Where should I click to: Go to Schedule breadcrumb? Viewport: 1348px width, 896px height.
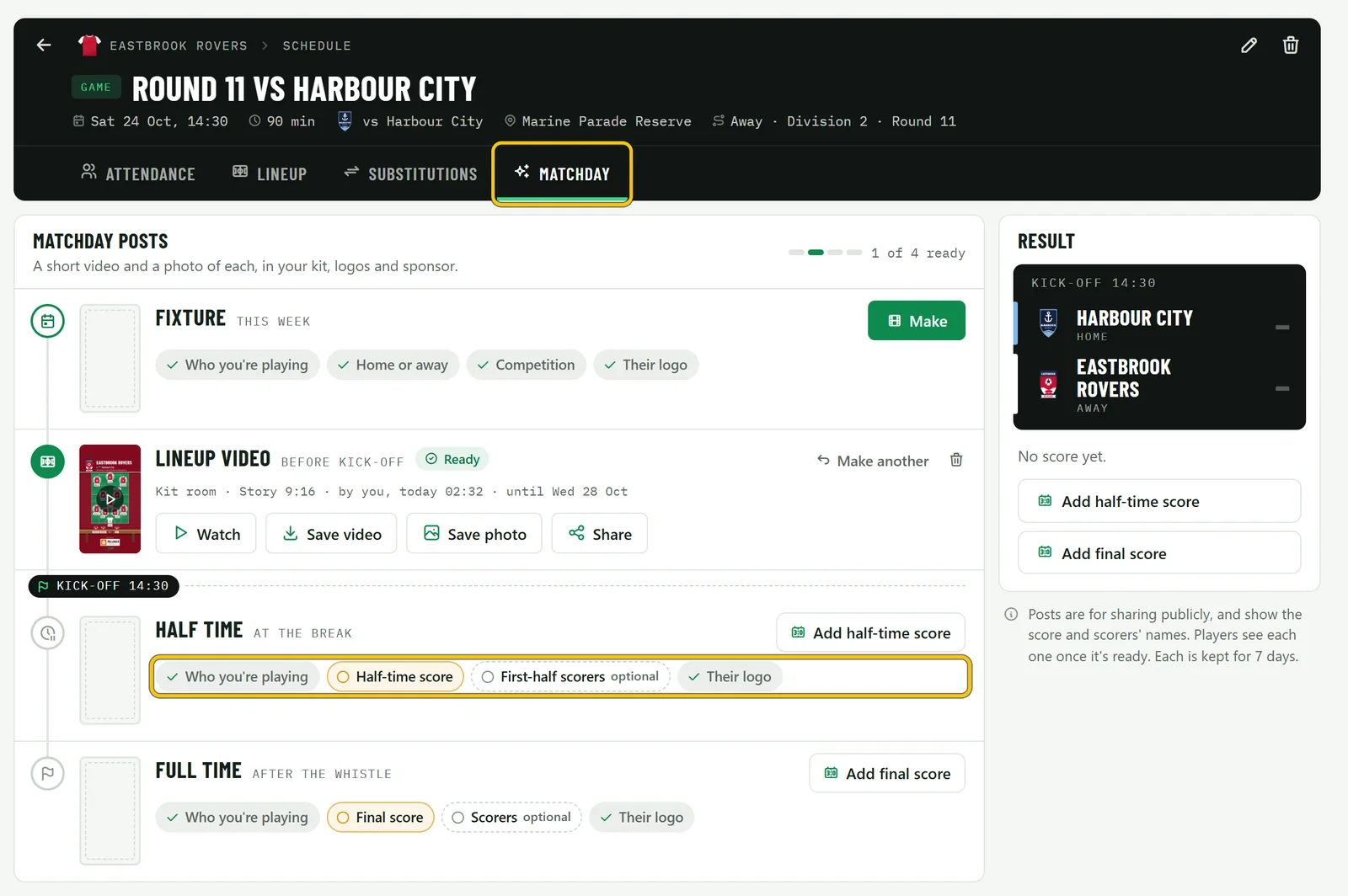tap(317, 45)
